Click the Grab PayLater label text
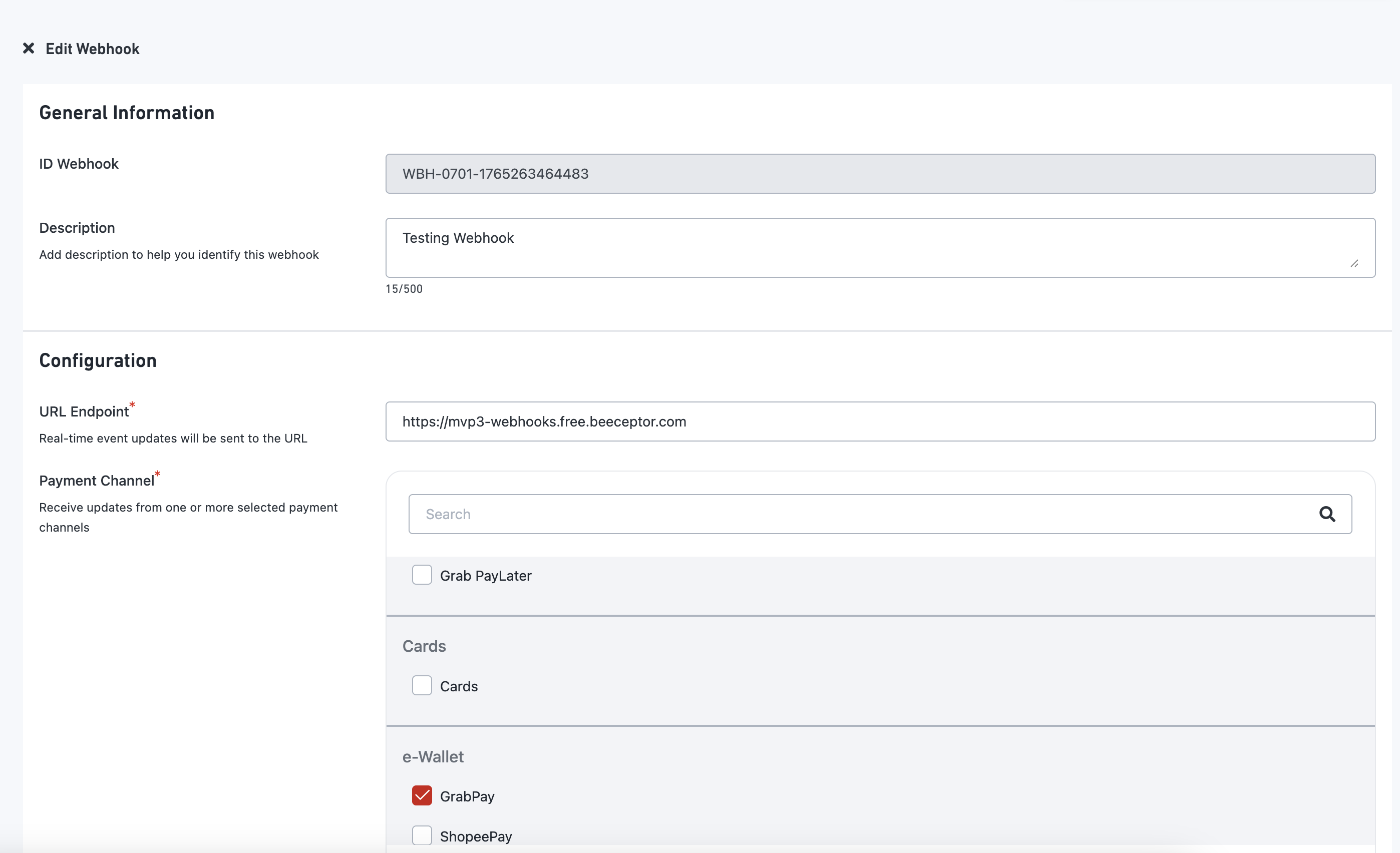 point(486,576)
